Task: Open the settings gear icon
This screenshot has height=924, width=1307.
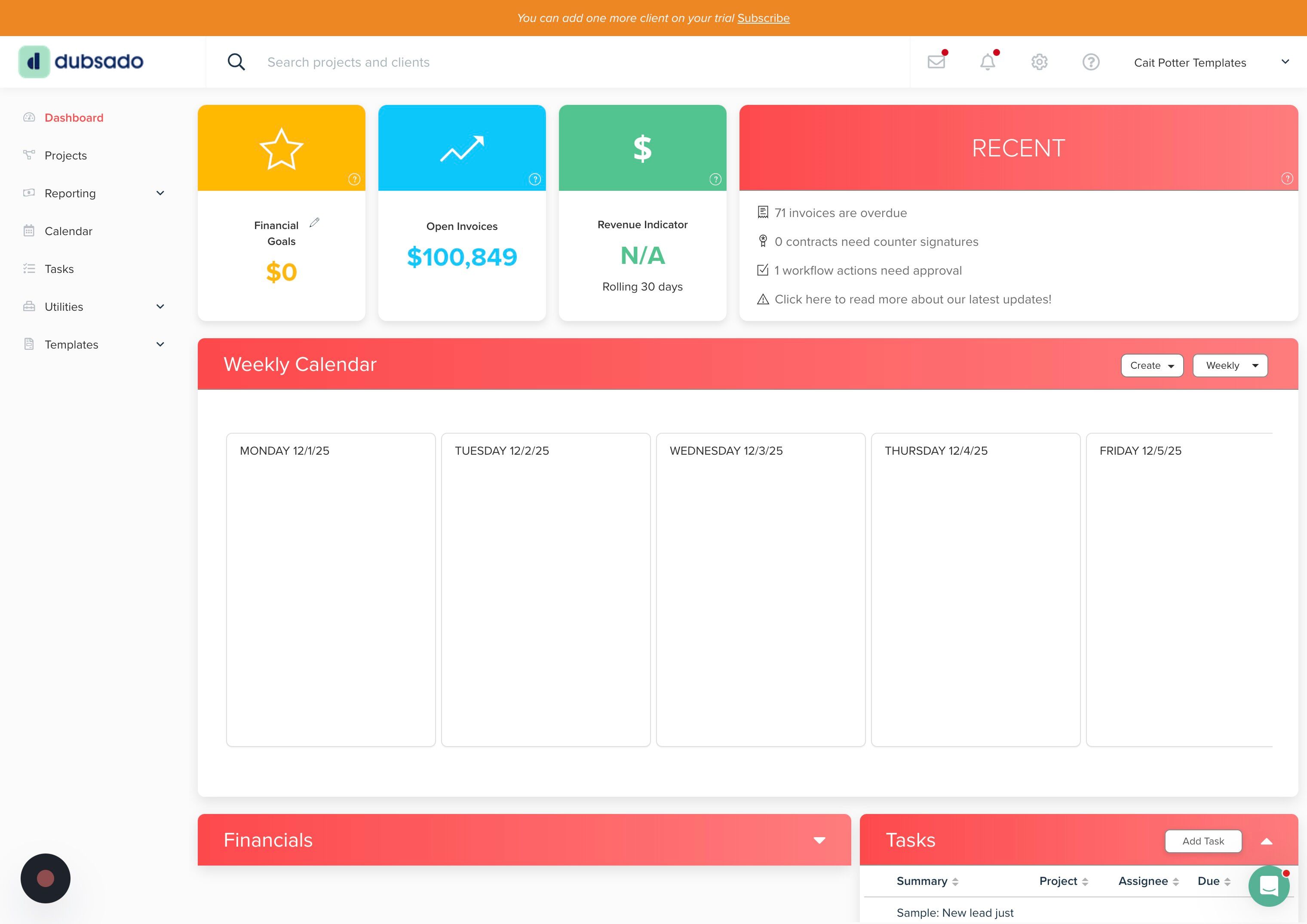Action: point(1040,62)
